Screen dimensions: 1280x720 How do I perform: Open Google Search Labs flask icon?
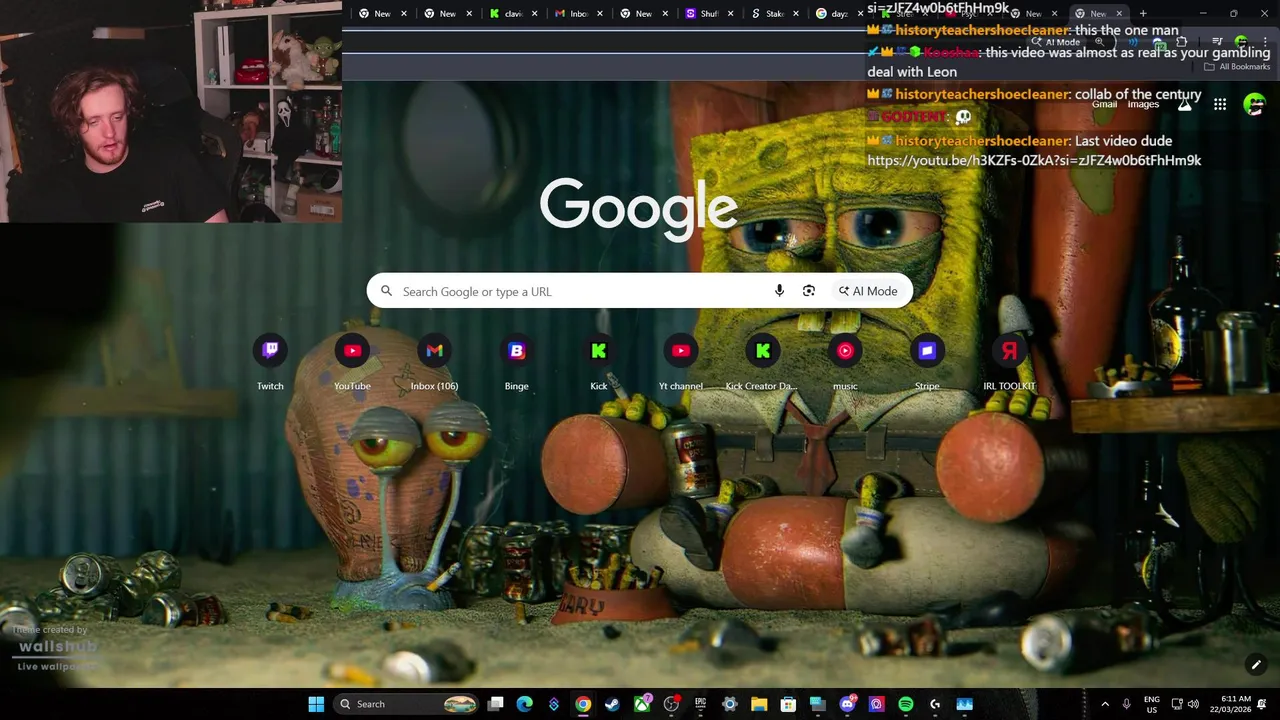(x=1185, y=104)
